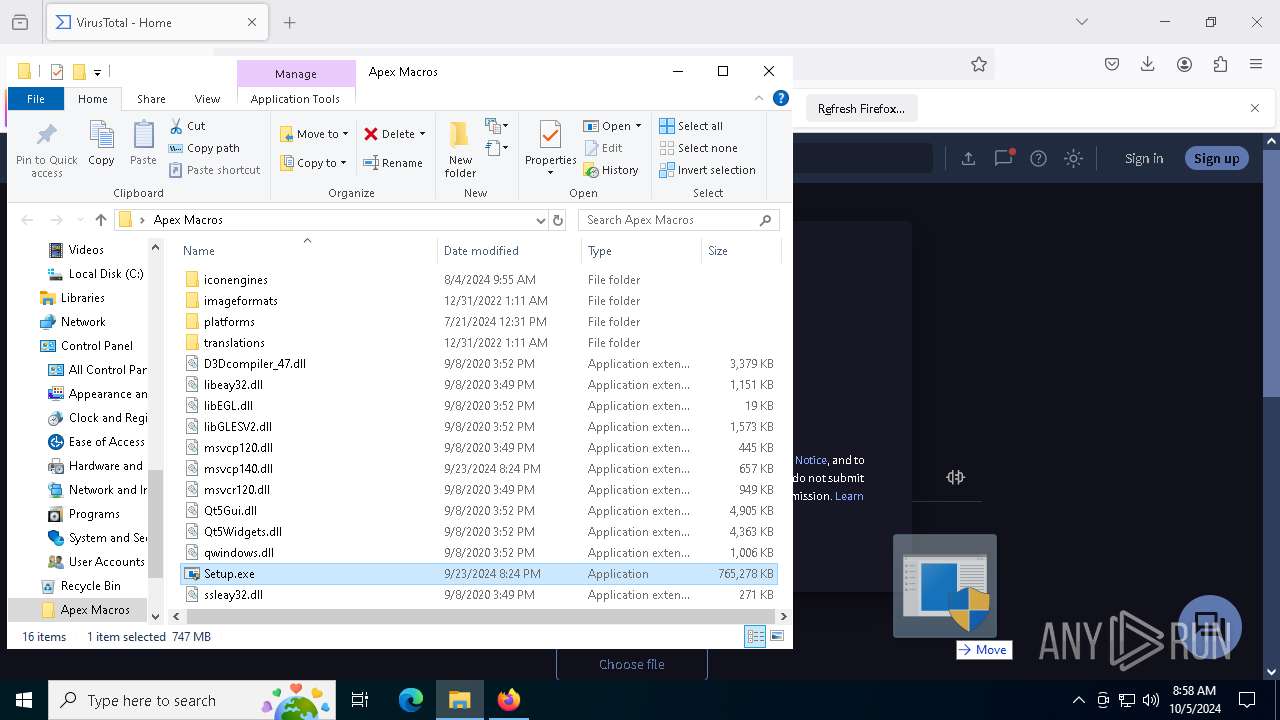Collapse the ribbon with chevron
Screen dimensions: 1280x720
point(759,98)
